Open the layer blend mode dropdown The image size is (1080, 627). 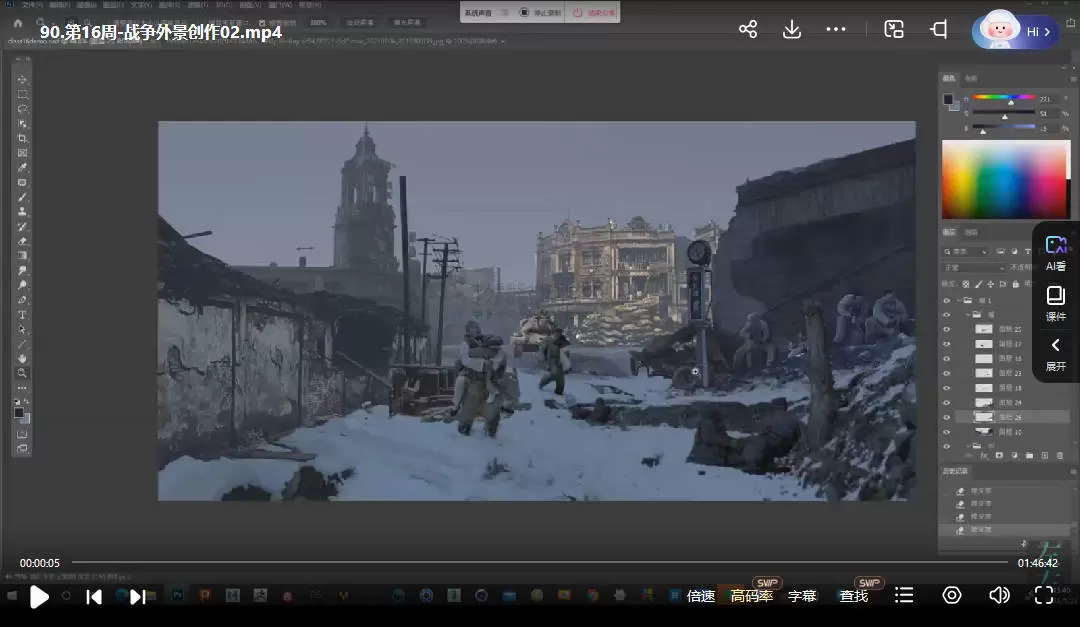(x=974, y=267)
